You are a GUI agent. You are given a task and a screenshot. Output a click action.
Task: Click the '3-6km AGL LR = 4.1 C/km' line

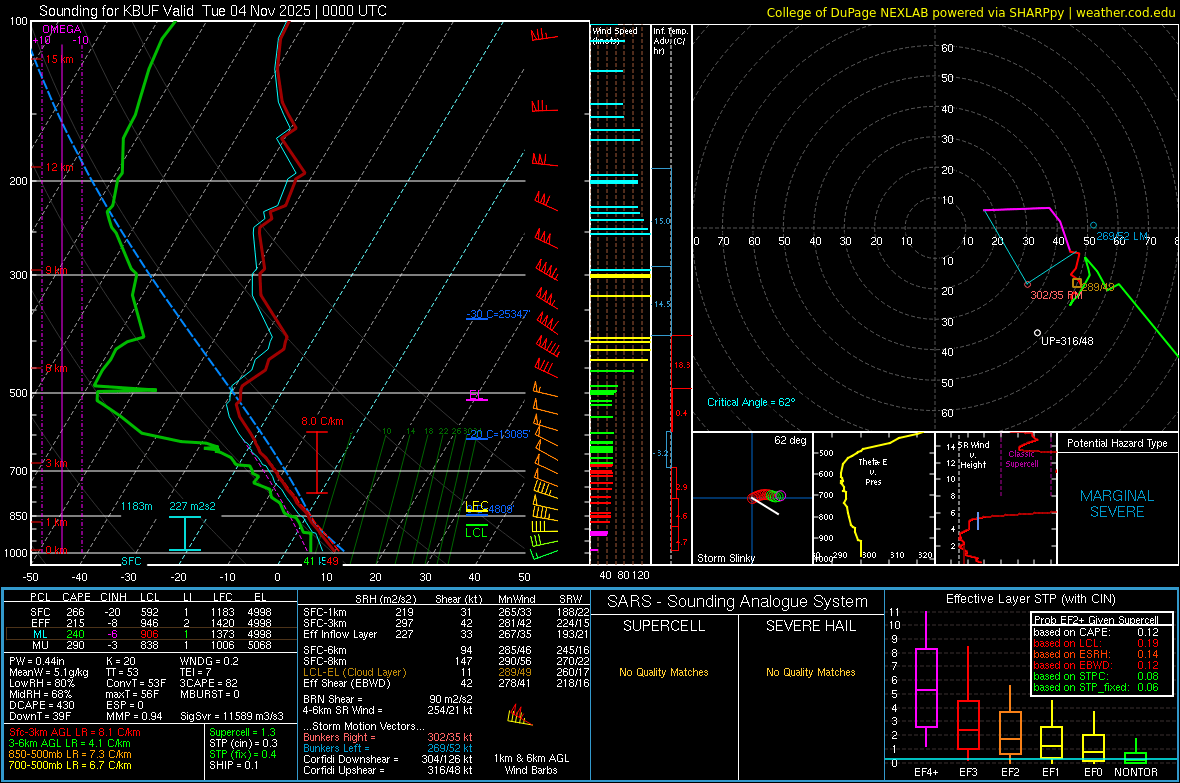point(70,743)
